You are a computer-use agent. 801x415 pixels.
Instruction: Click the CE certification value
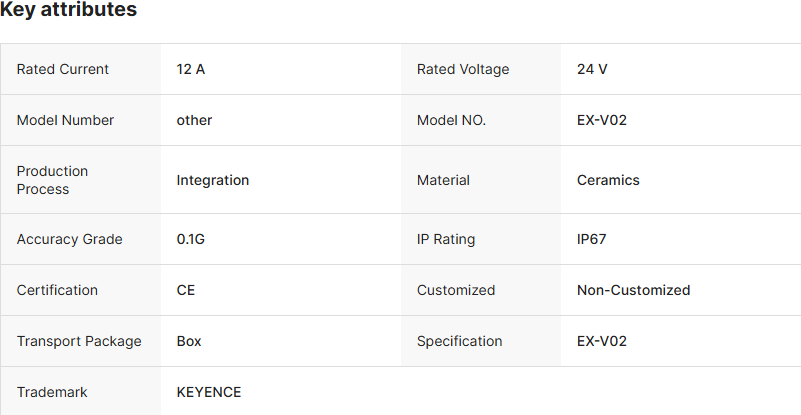click(x=186, y=290)
